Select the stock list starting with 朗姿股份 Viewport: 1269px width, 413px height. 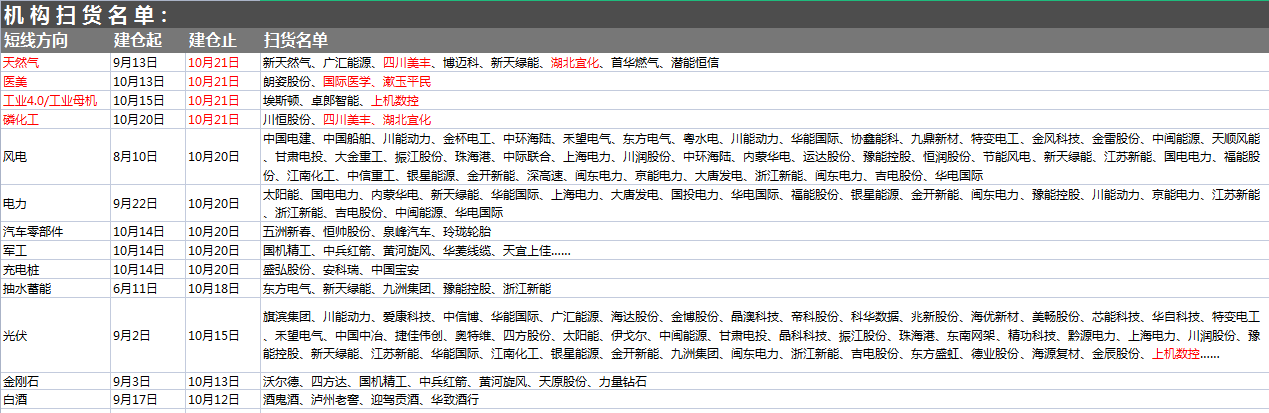click(x=764, y=81)
